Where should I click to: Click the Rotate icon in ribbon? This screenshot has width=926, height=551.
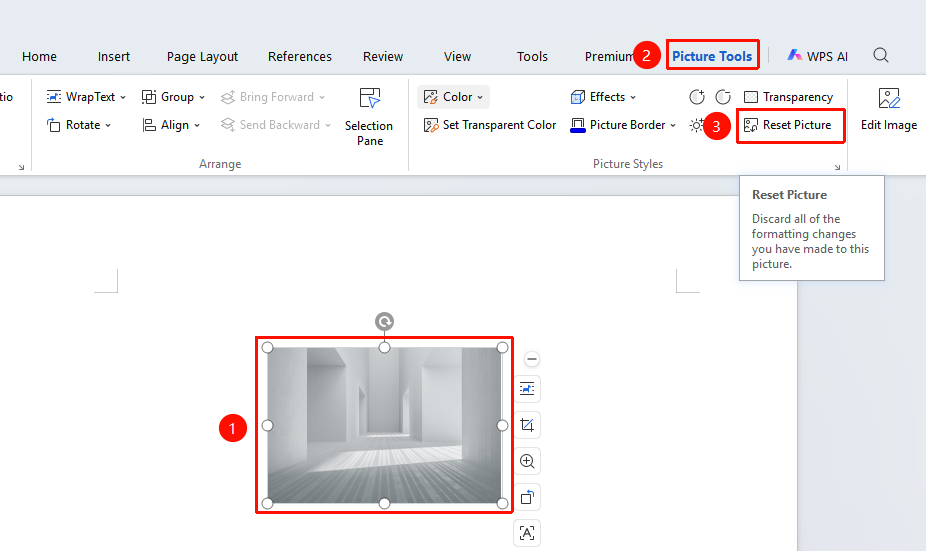click(54, 125)
